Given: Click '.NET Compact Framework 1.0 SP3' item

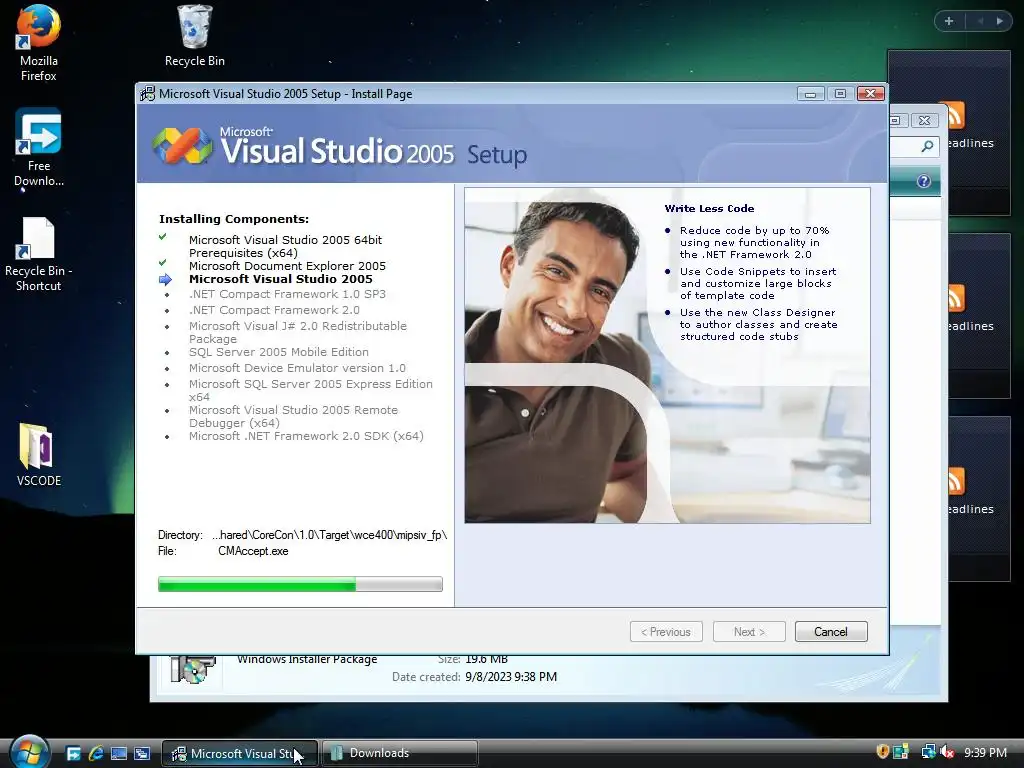Looking at the screenshot, I should click(287, 295).
